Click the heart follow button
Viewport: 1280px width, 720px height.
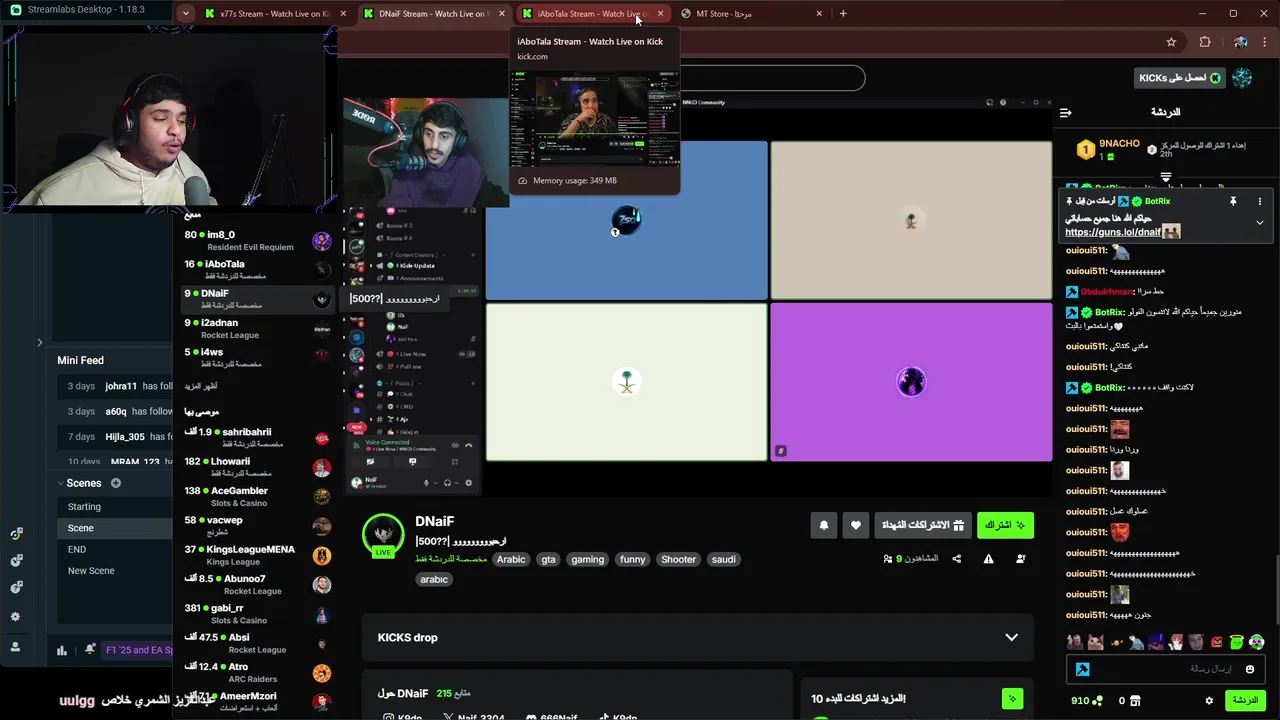click(855, 525)
